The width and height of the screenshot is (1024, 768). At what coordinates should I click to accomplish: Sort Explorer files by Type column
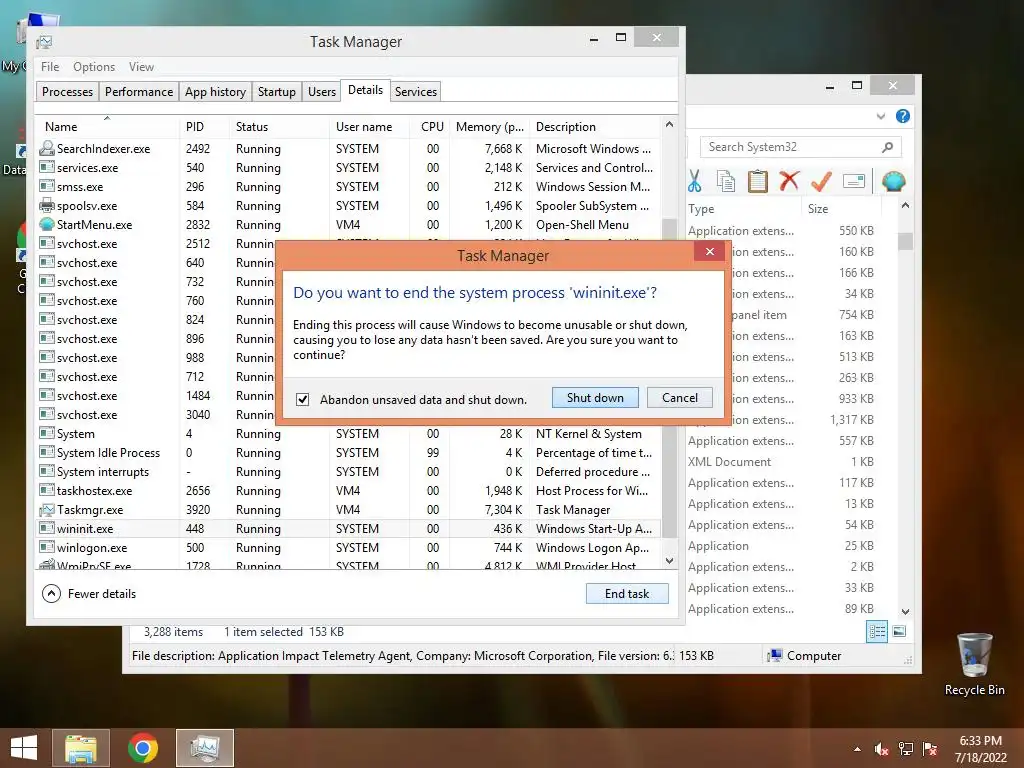[743, 209]
